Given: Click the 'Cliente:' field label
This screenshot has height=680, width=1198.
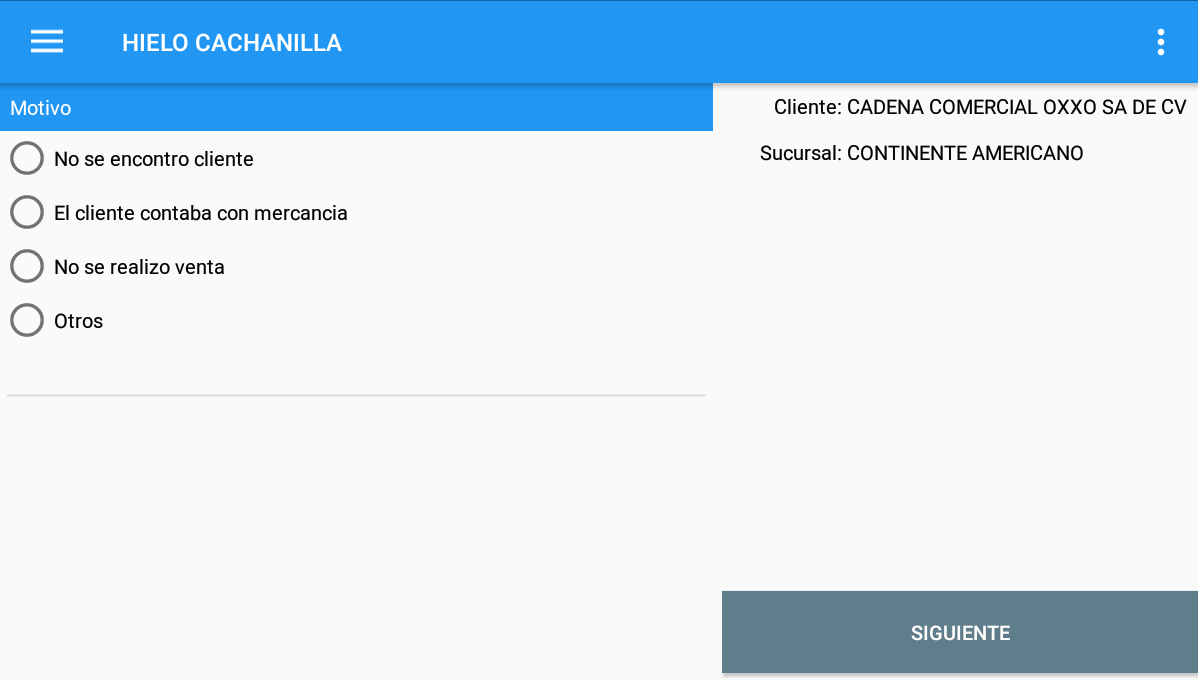Looking at the screenshot, I should (x=808, y=107).
